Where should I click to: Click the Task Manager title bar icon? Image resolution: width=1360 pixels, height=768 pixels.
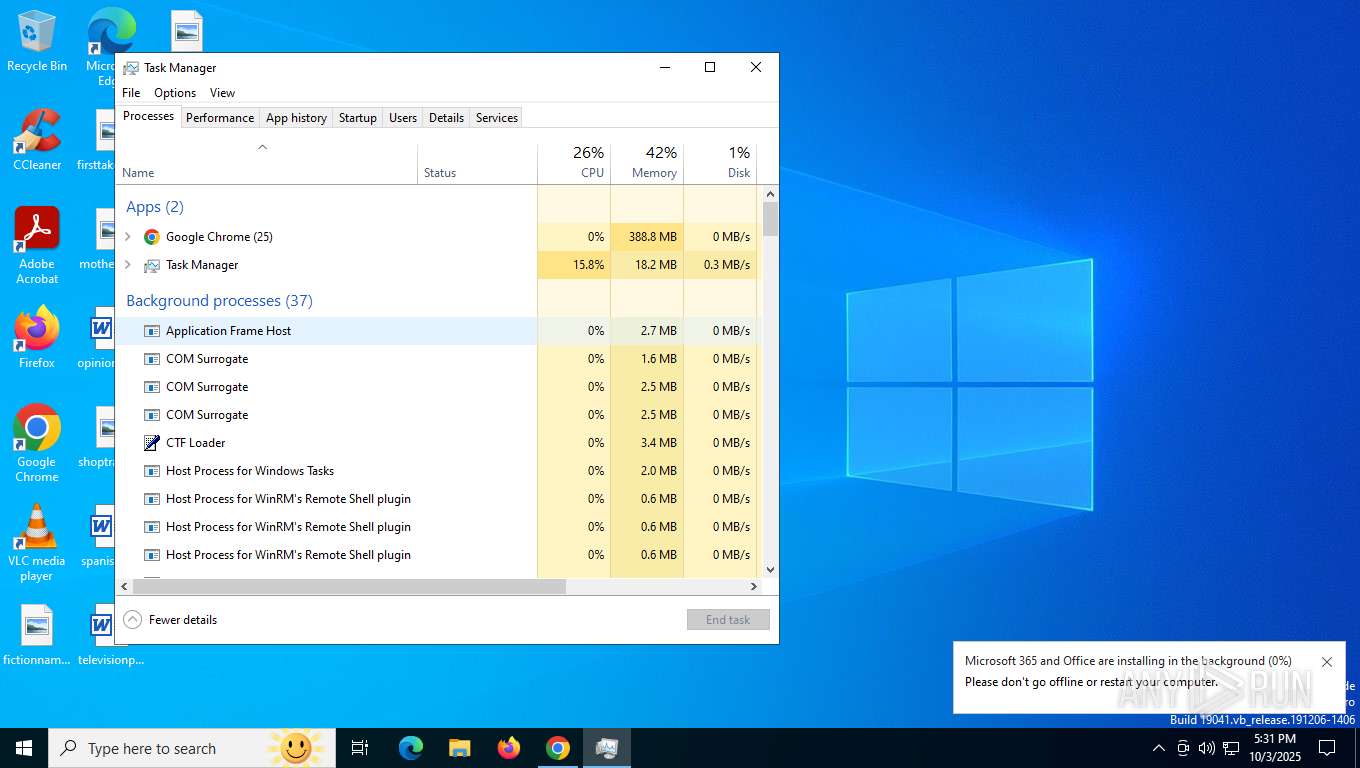[x=131, y=68]
